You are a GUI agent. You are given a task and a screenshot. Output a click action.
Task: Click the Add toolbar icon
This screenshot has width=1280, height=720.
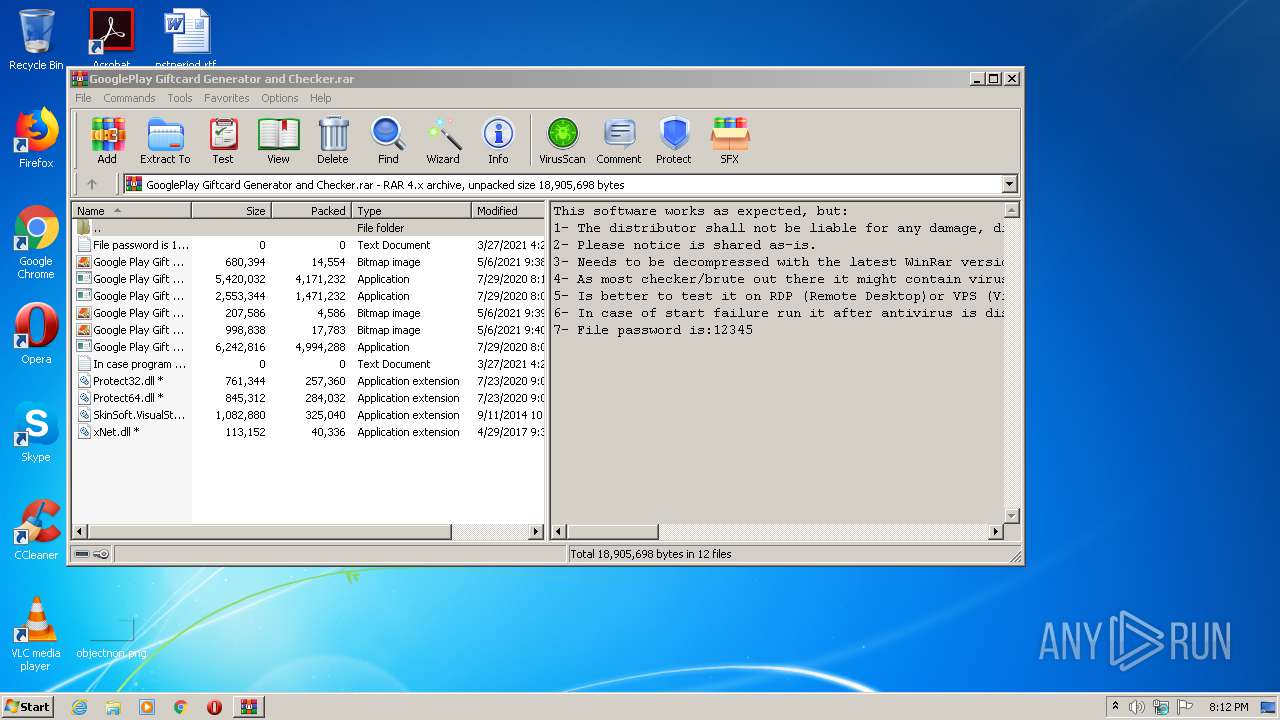coord(107,140)
